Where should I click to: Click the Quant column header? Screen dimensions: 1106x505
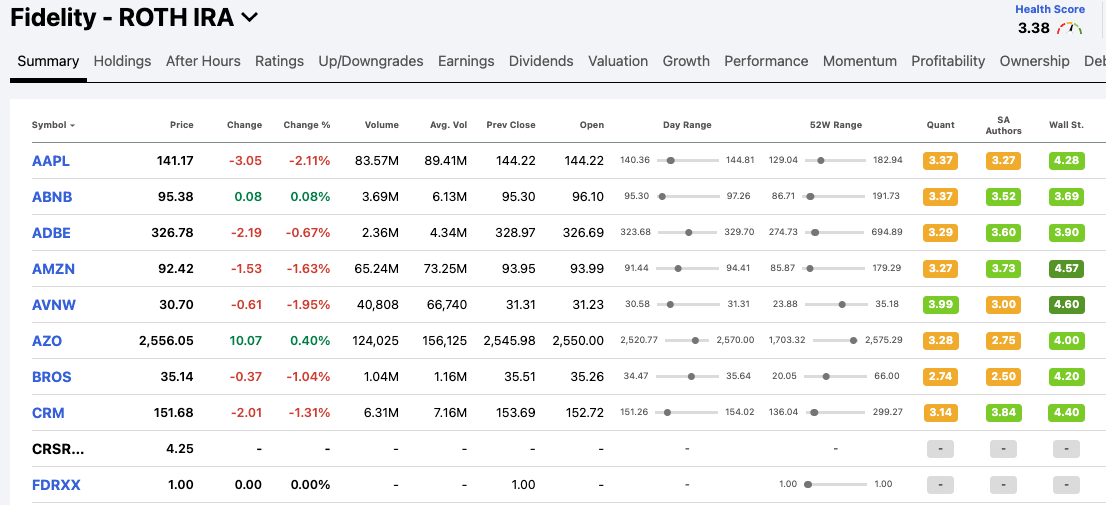point(940,125)
